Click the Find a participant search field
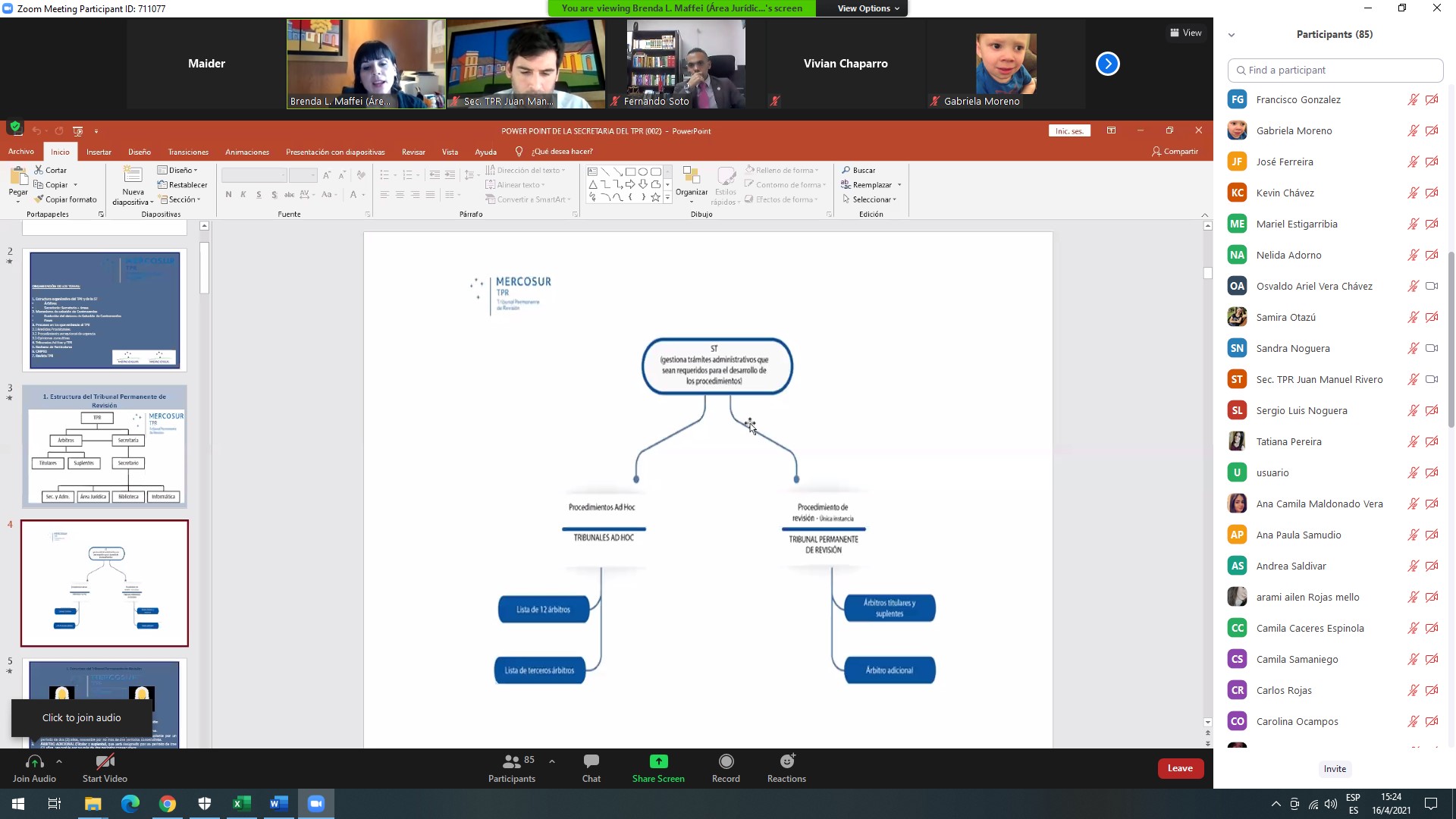1456x819 pixels. (1335, 70)
